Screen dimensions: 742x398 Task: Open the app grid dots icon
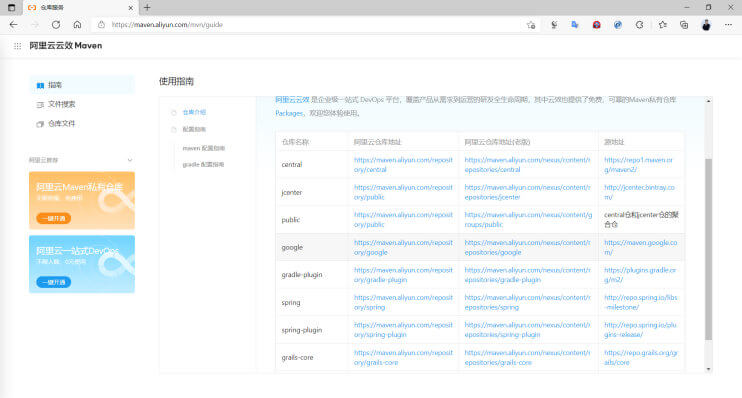[18, 46]
